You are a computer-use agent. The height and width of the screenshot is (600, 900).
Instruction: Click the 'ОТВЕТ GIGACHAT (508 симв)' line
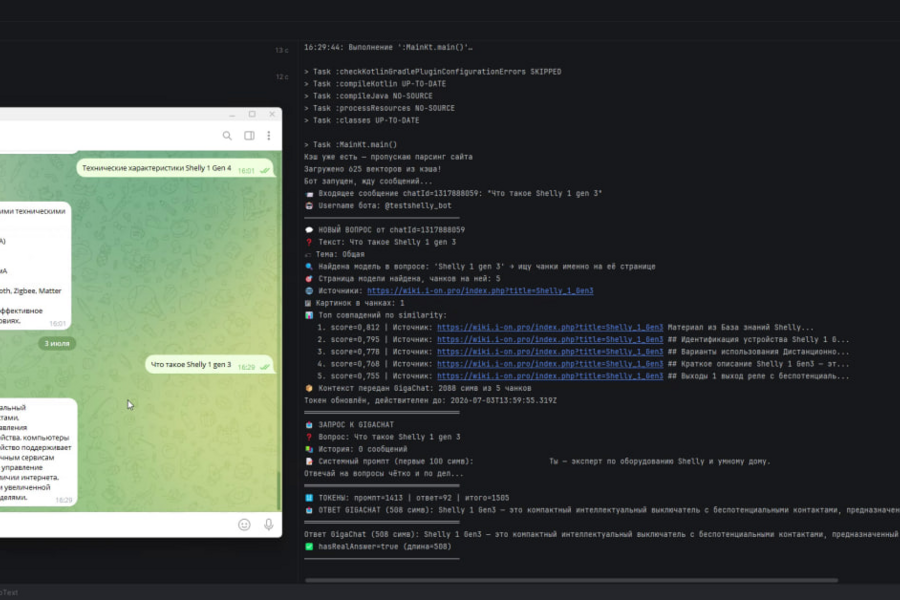(x=602, y=510)
